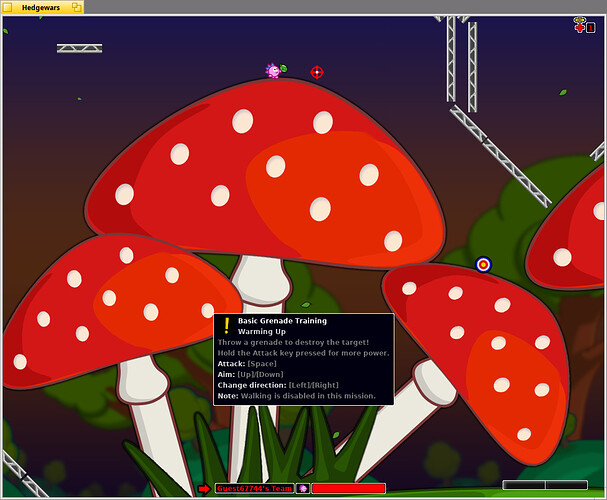607x500 pixels.
Task: Click the pink hedgehog on the mushroom
Action: (273, 71)
